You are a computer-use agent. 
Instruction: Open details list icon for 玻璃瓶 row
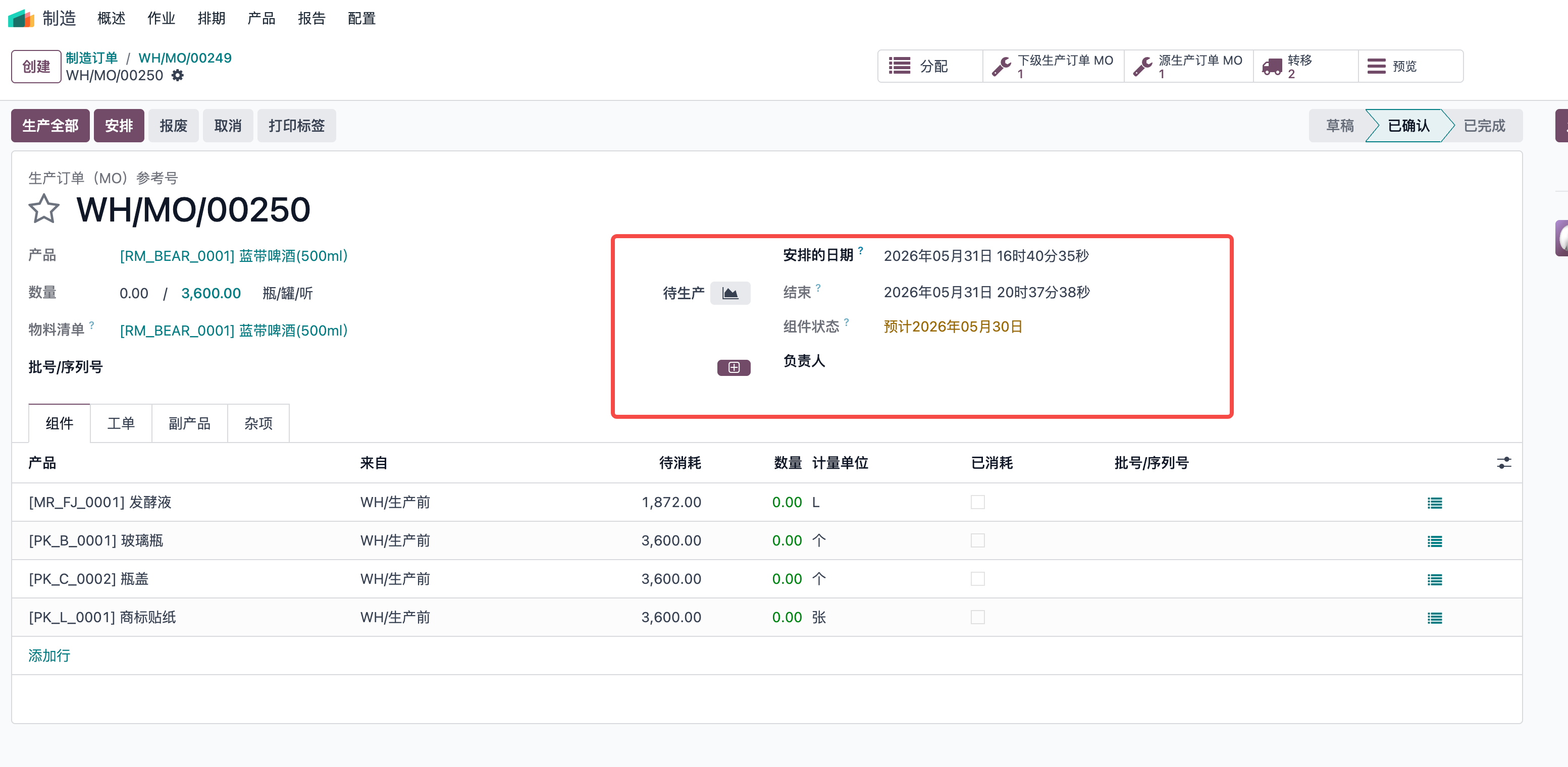[x=1435, y=541]
